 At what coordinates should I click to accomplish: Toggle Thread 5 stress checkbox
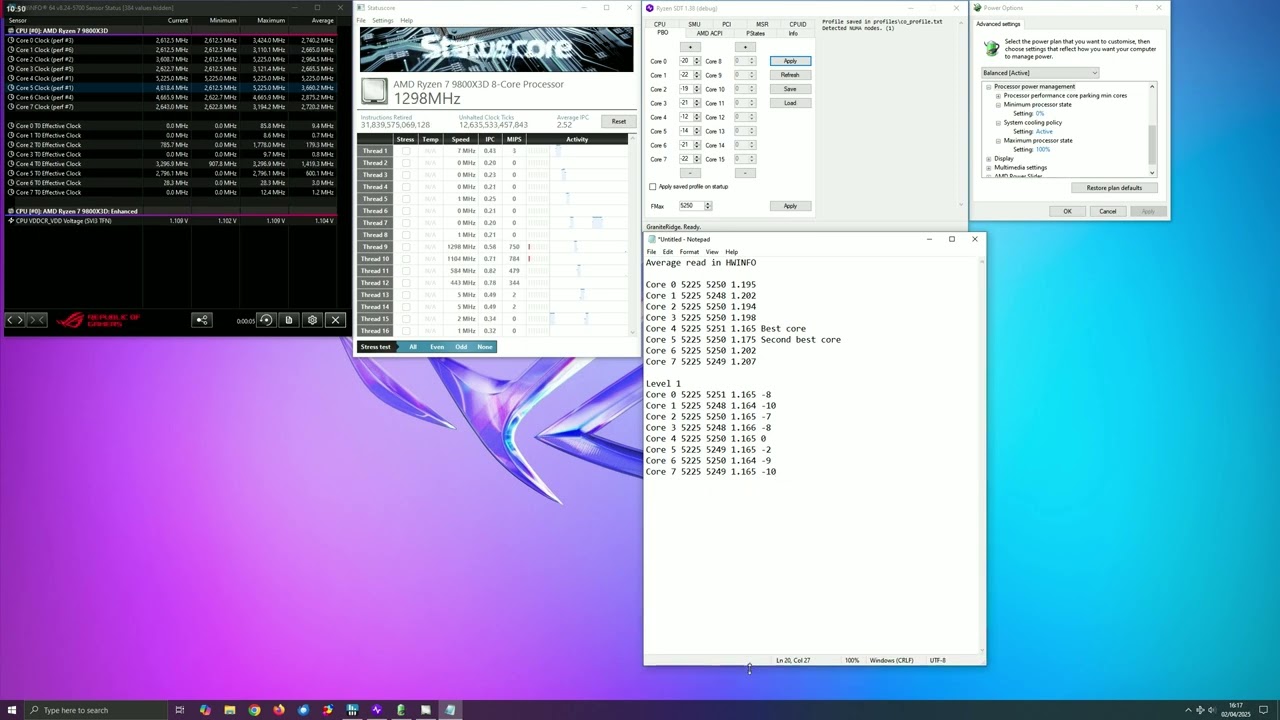tap(405, 199)
